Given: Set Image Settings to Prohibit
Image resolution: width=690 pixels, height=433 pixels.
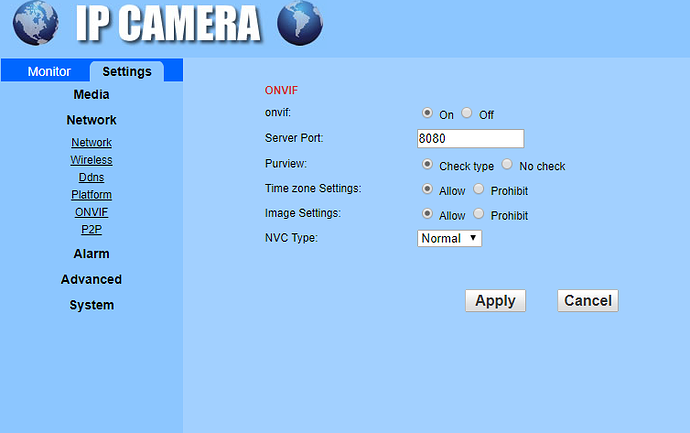Looking at the screenshot, I should (x=479, y=214).
